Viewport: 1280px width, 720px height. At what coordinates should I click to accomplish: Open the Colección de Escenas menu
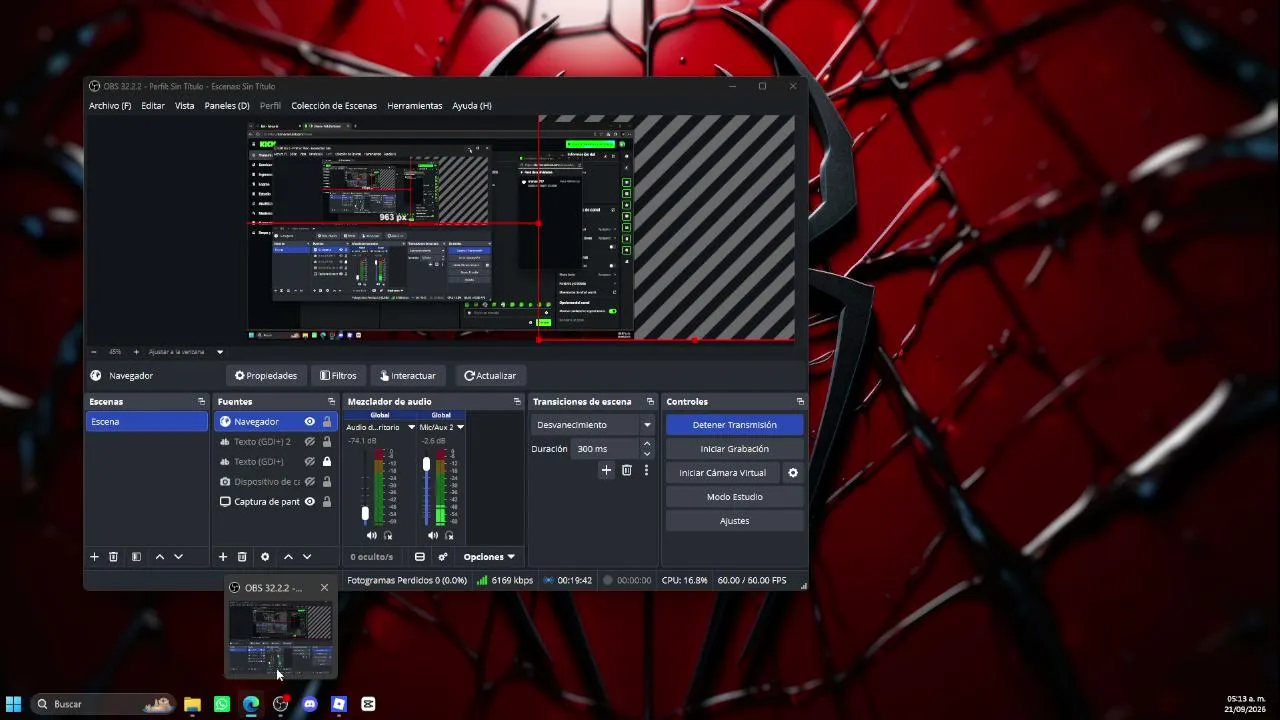[x=334, y=106]
